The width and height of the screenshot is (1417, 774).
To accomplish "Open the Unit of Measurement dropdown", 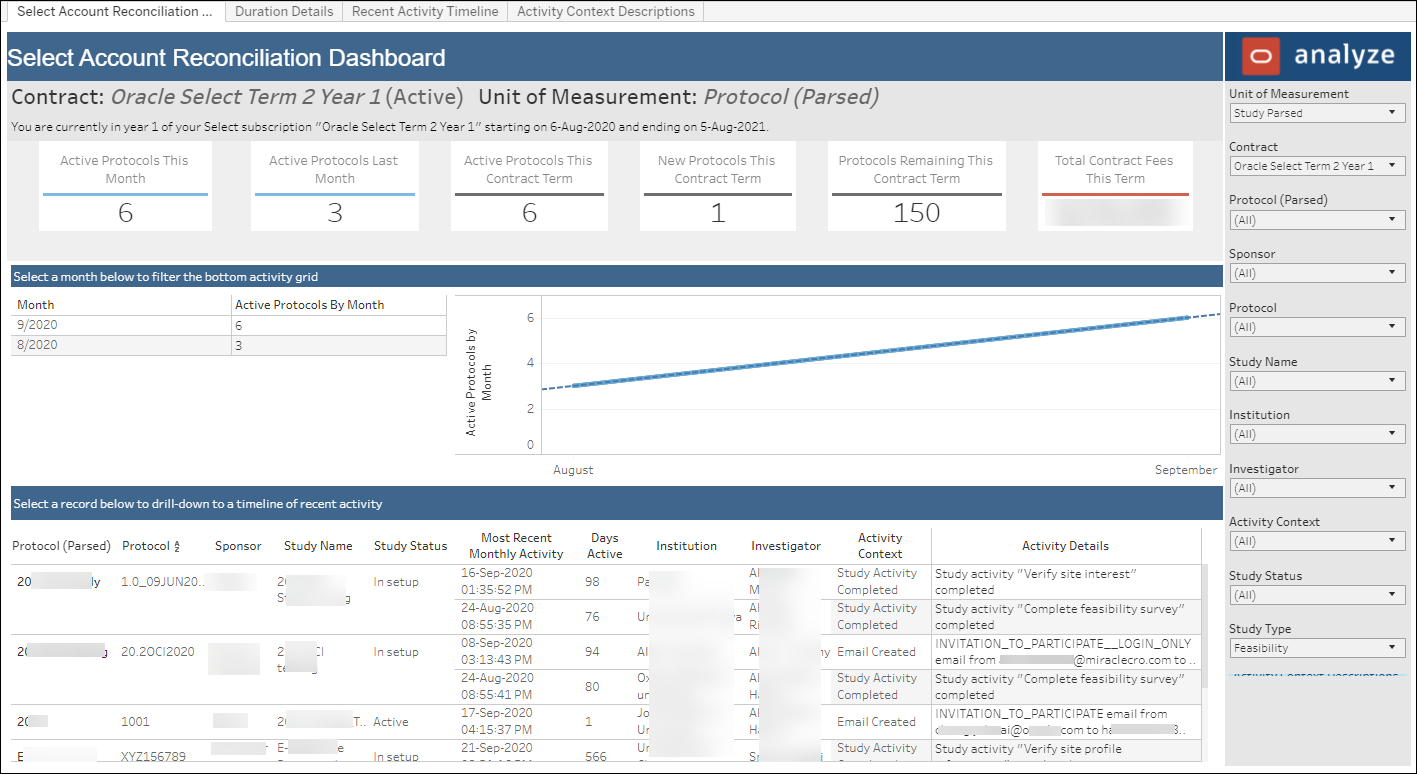I will coord(1318,113).
